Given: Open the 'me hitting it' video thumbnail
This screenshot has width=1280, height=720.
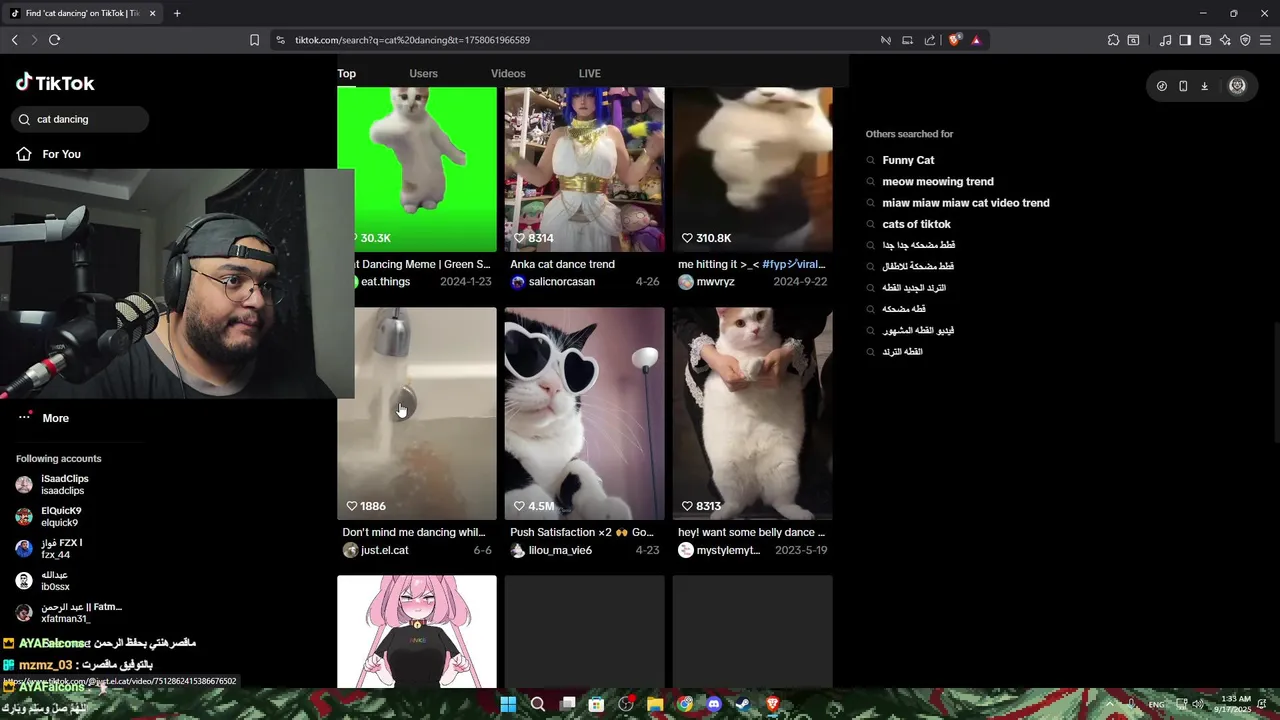Looking at the screenshot, I should point(752,168).
